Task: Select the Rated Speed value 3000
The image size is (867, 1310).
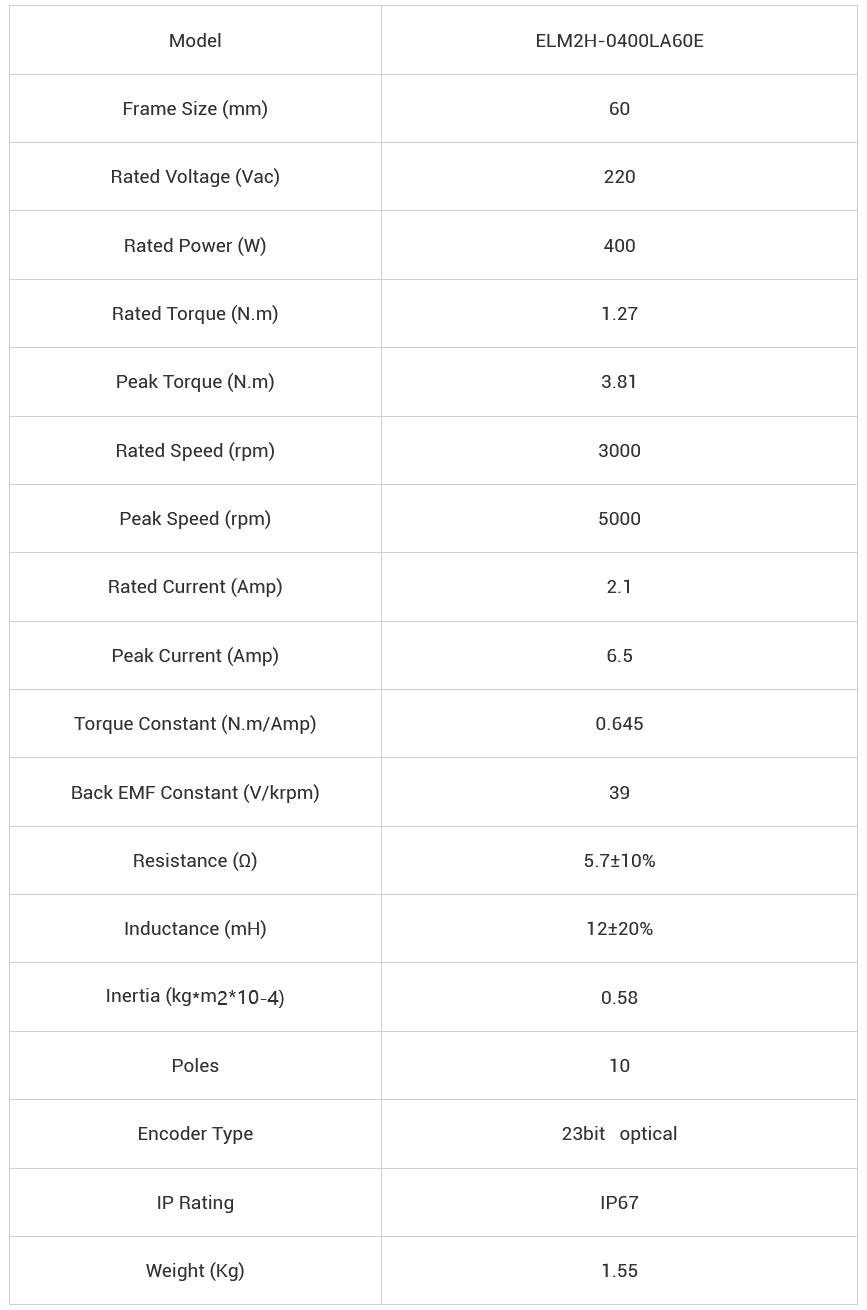Action: (619, 451)
